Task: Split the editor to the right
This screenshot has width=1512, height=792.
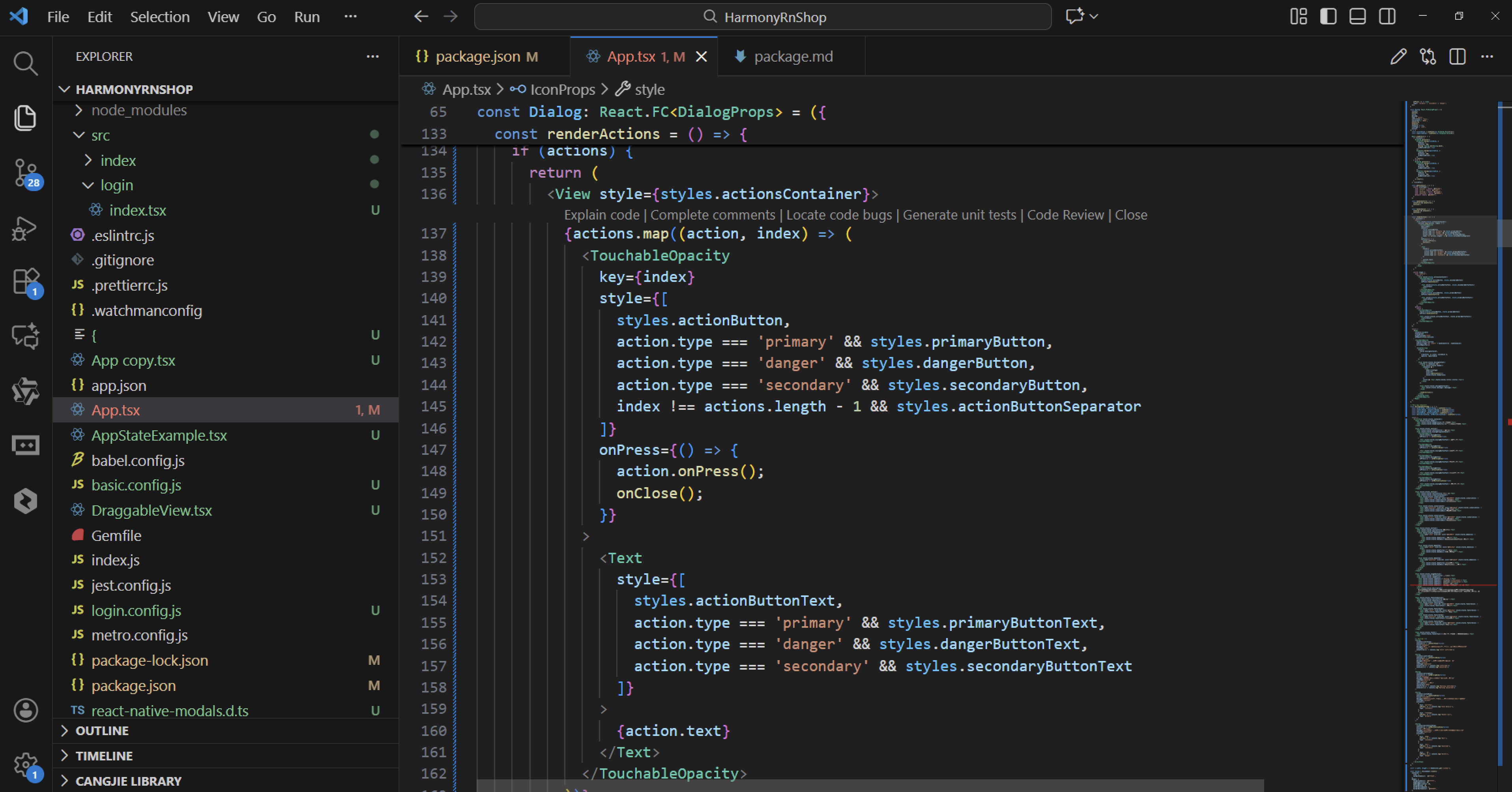Action: [x=1458, y=56]
